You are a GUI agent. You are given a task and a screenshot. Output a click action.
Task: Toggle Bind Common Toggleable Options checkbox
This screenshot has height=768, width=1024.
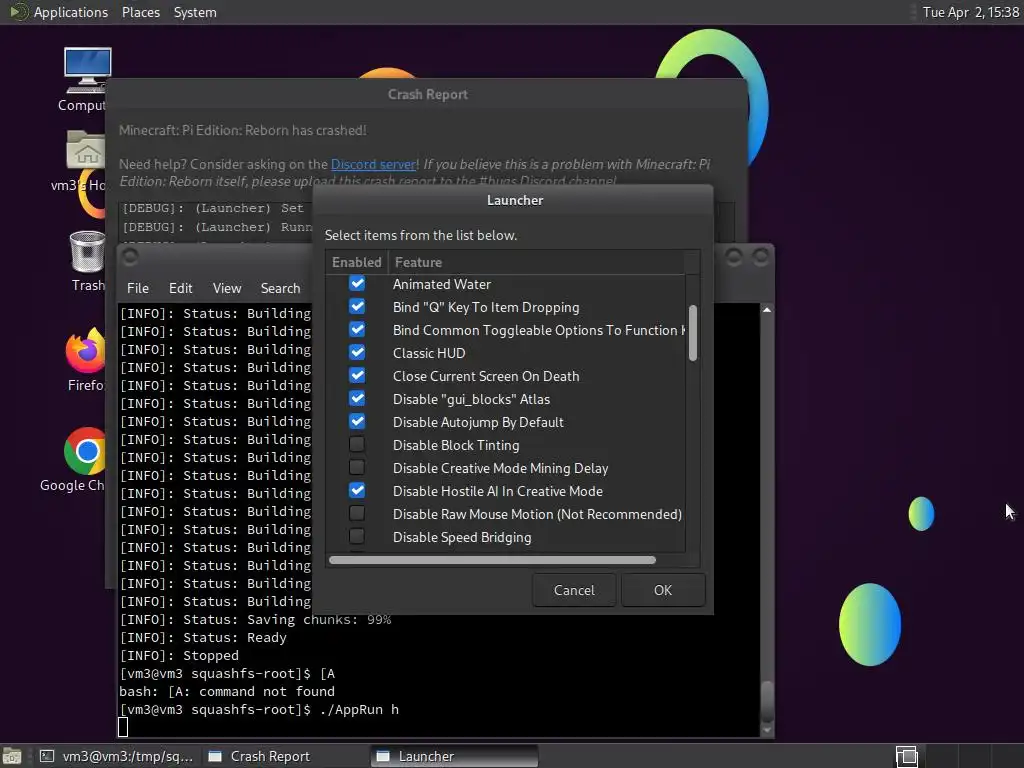357,330
